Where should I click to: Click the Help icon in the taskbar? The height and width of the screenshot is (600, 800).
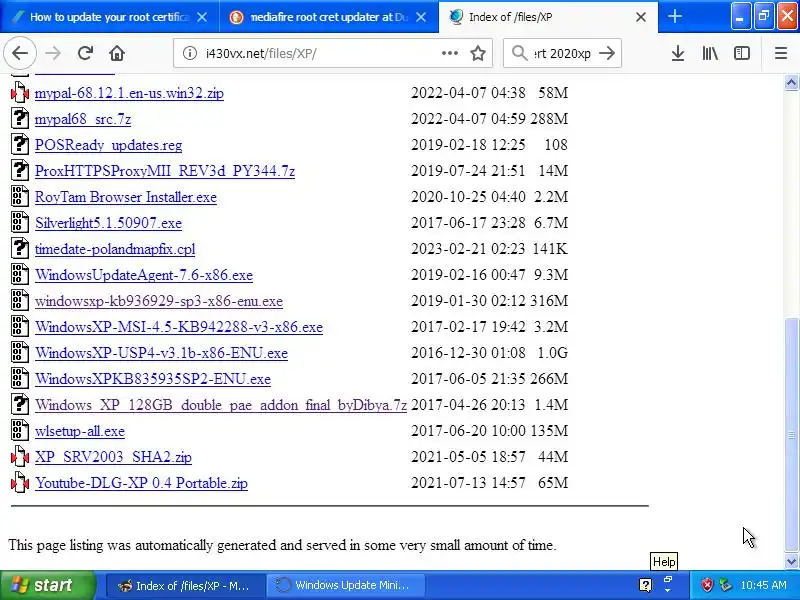[x=645, y=585]
